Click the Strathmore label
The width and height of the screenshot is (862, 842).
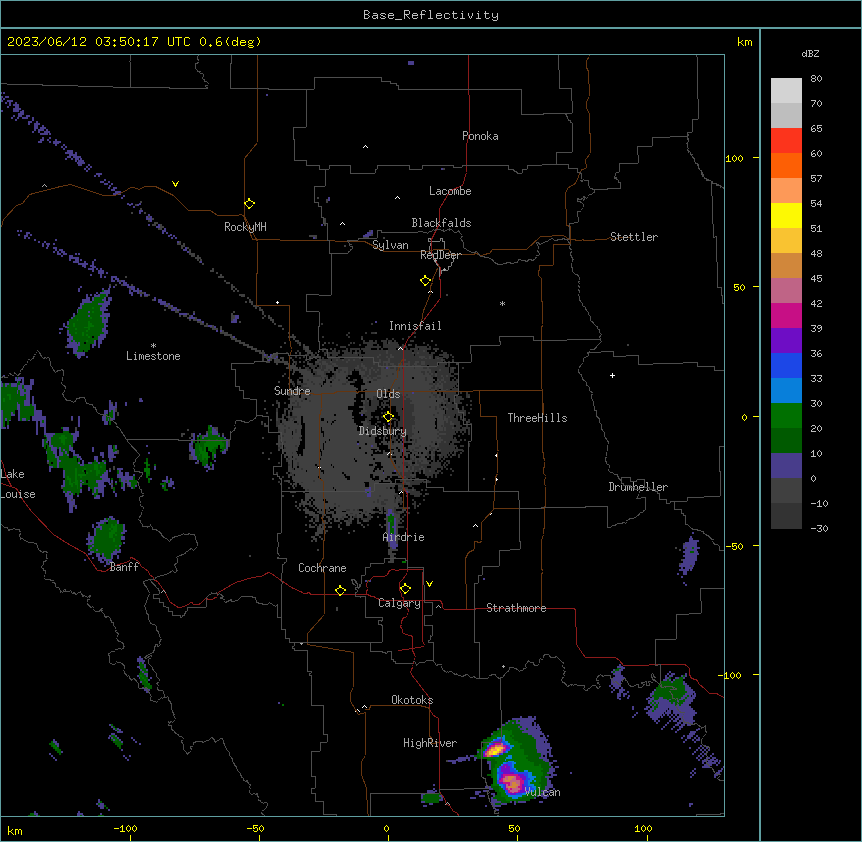point(516,608)
